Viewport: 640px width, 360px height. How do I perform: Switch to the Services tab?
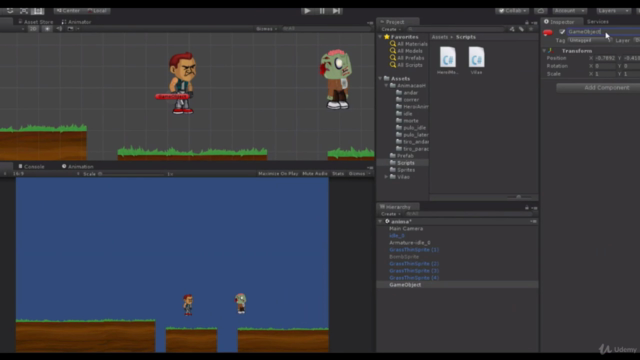[598, 22]
